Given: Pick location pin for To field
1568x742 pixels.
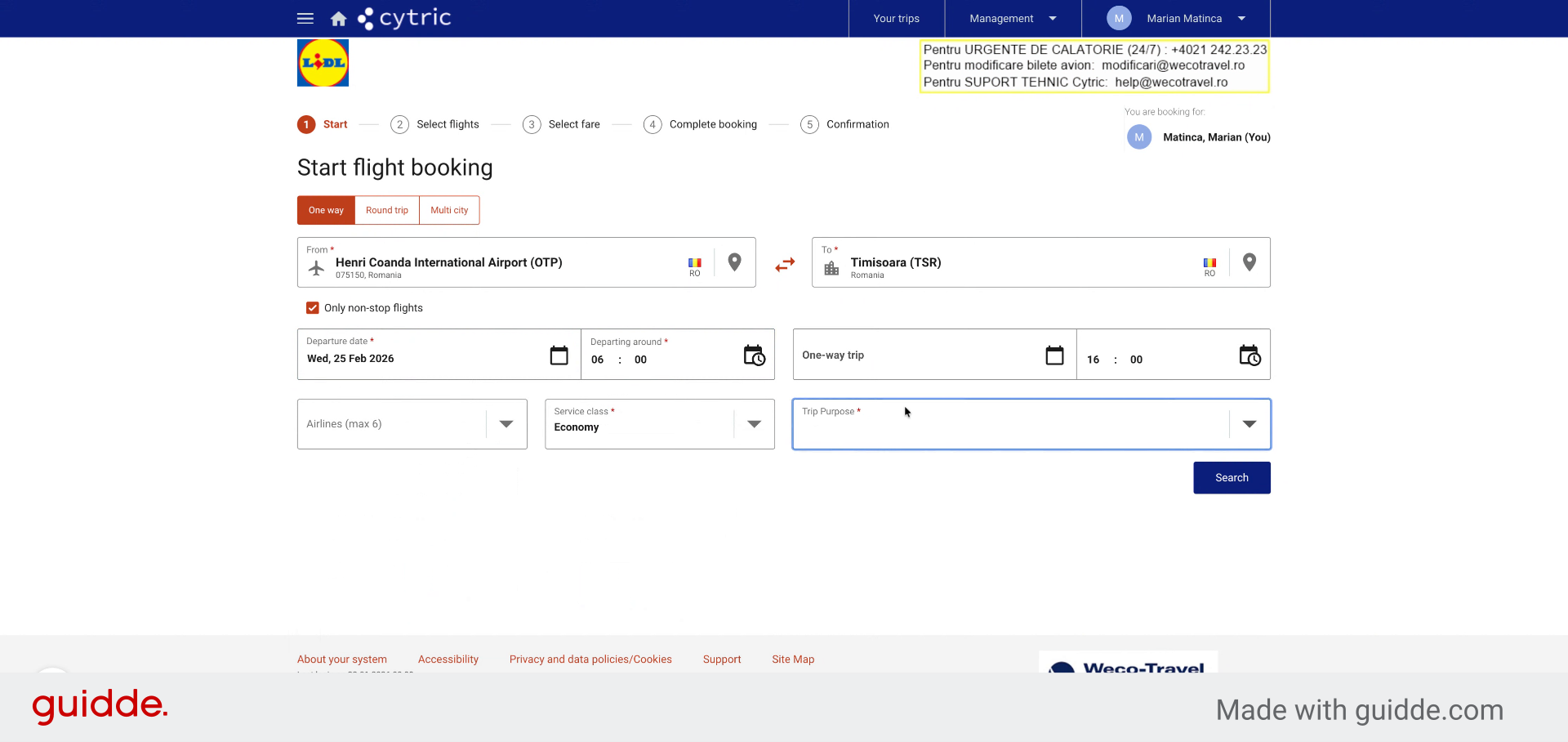Looking at the screenshot, I should (1249, 262).
